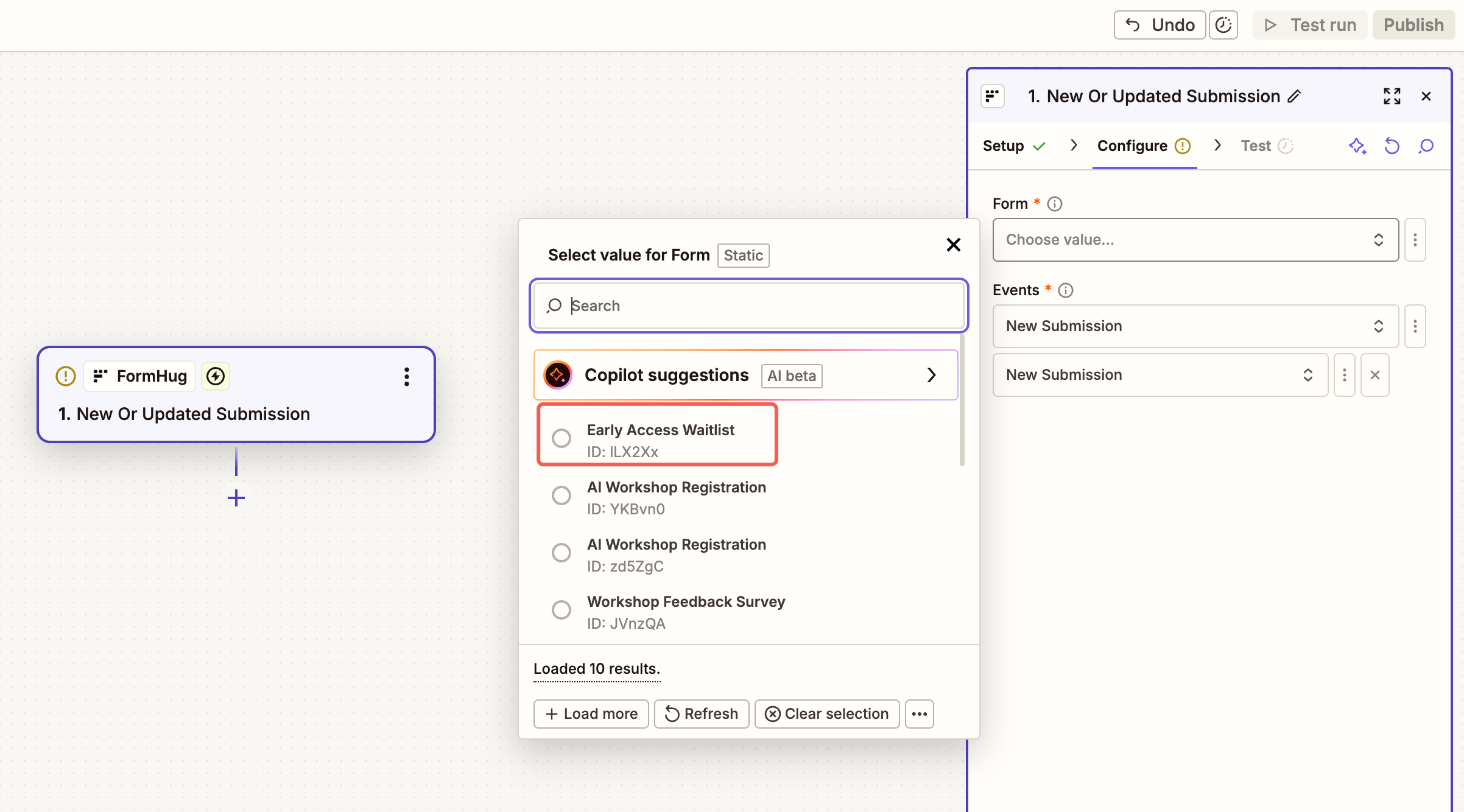Viewport: 1464px width, 812px height.
Task: Click the Static badge
Action: [x=743, y=256]
